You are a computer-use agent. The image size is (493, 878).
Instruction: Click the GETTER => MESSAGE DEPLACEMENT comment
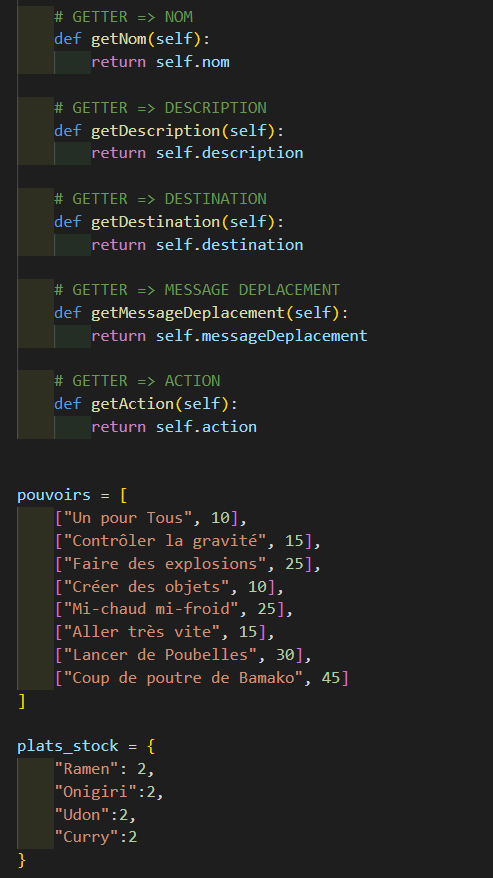point(197,290)
